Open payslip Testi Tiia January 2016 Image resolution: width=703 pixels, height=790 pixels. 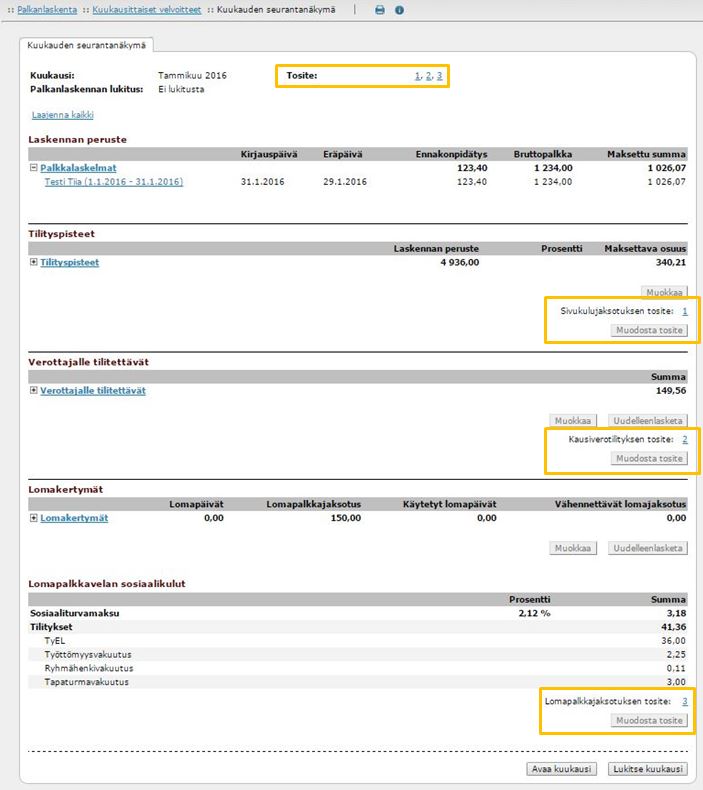[114, 182]
